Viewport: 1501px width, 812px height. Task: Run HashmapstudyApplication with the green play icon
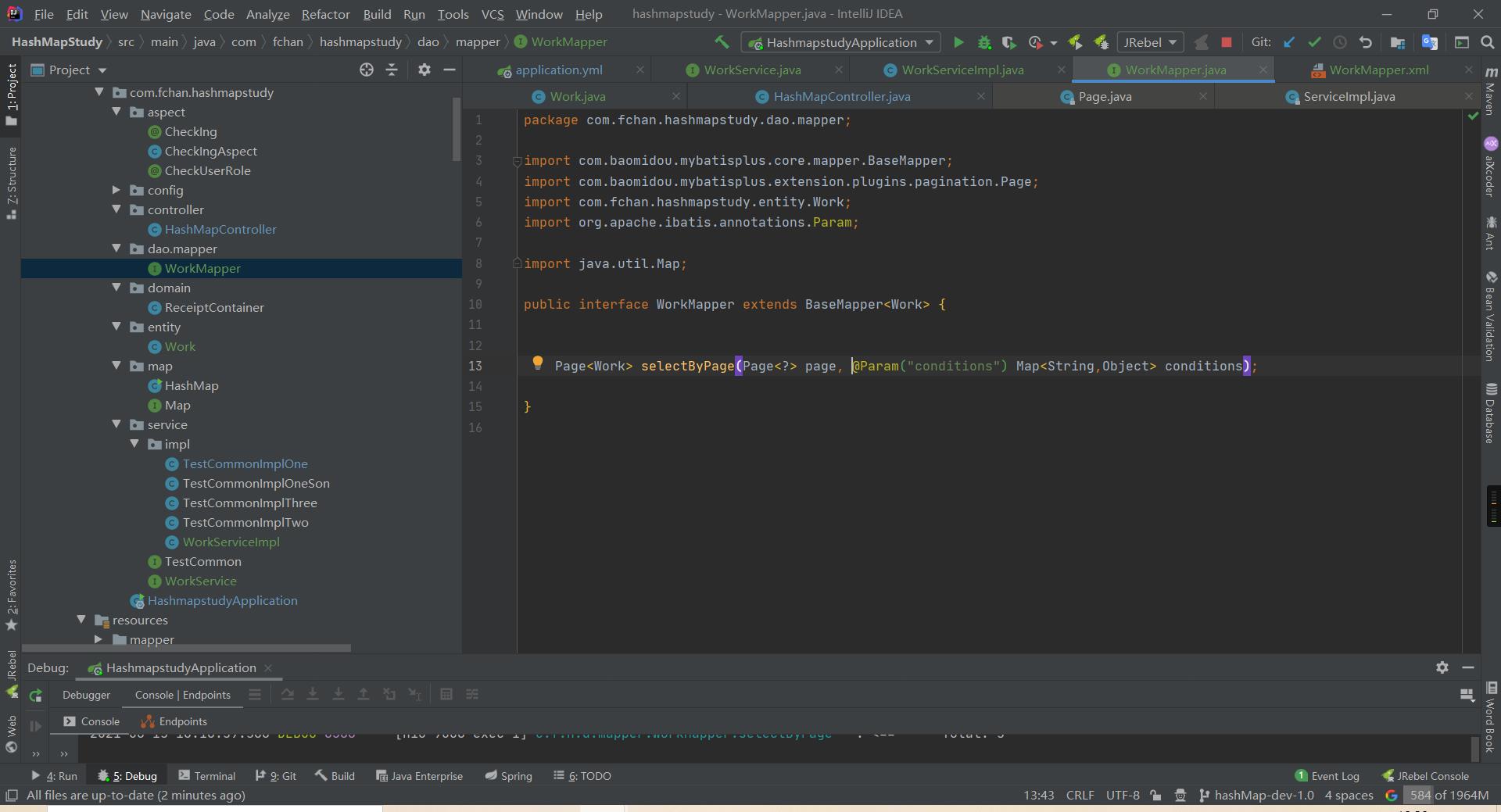[x=958, y=42]
